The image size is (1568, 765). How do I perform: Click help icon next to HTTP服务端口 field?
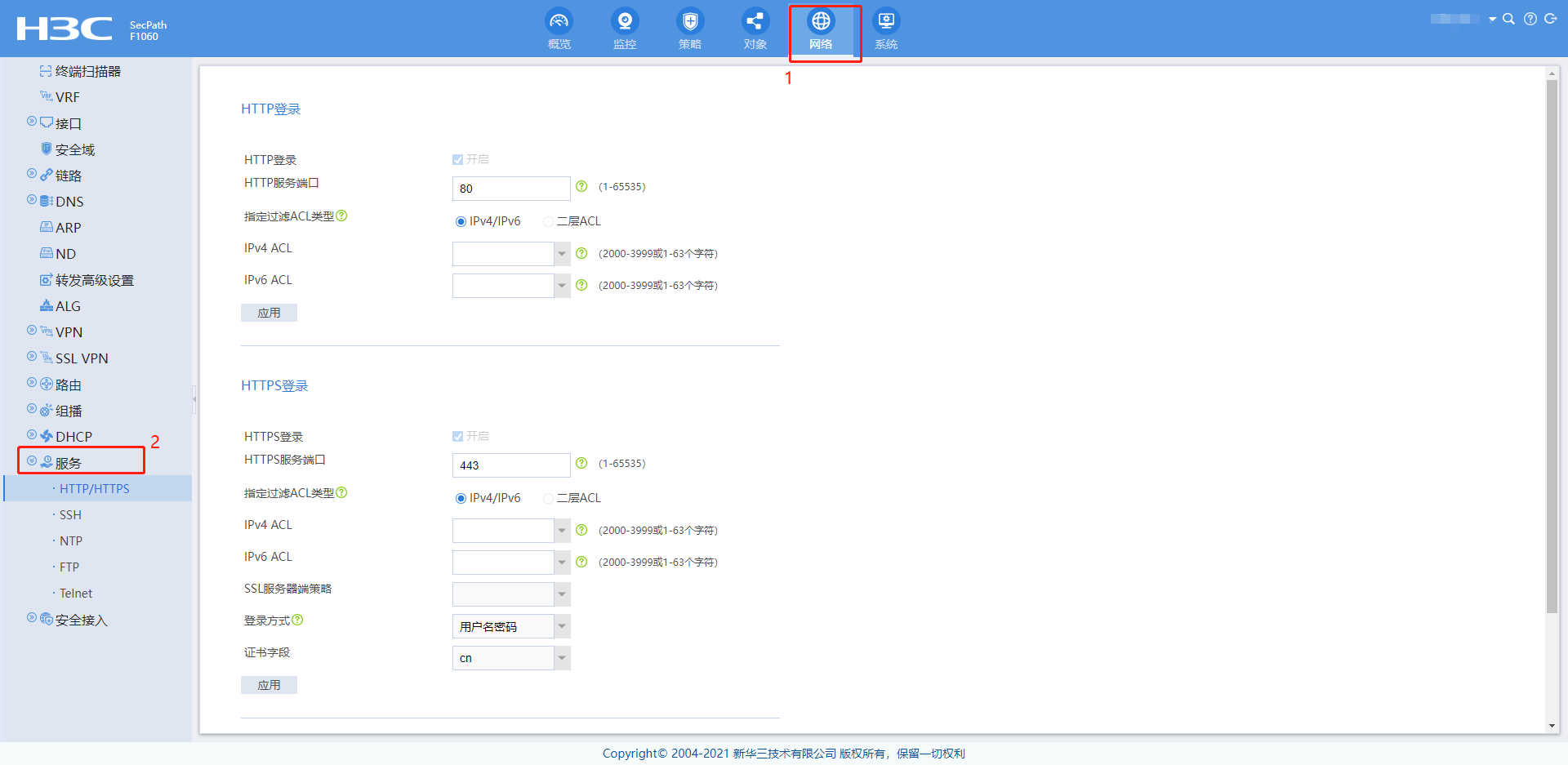[x=581, y=186]
